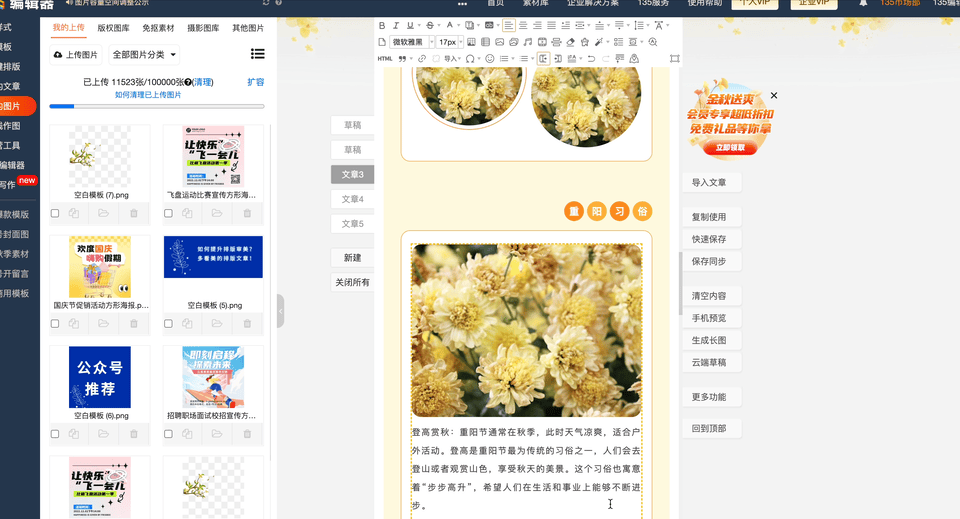Screen dimensions: 960x519
Task: Tick checkbox for 飞盘运动比赛宣传 image
Action: 168,213
